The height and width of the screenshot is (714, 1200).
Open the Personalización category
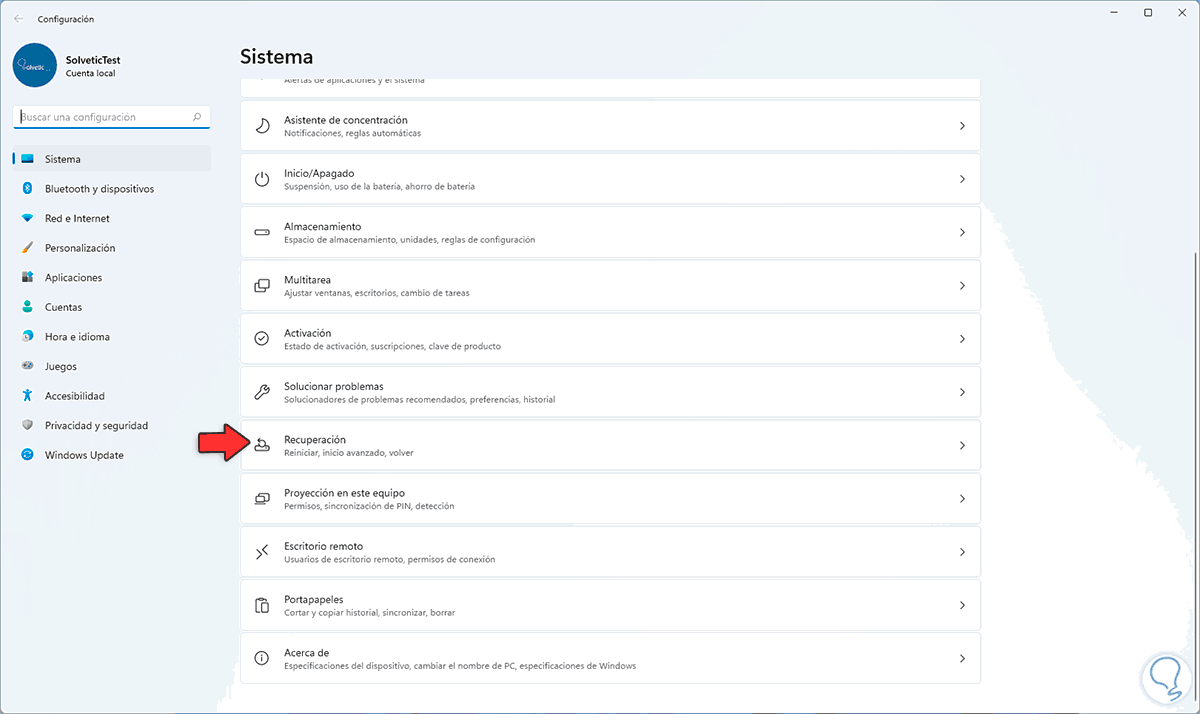[80, 248]
